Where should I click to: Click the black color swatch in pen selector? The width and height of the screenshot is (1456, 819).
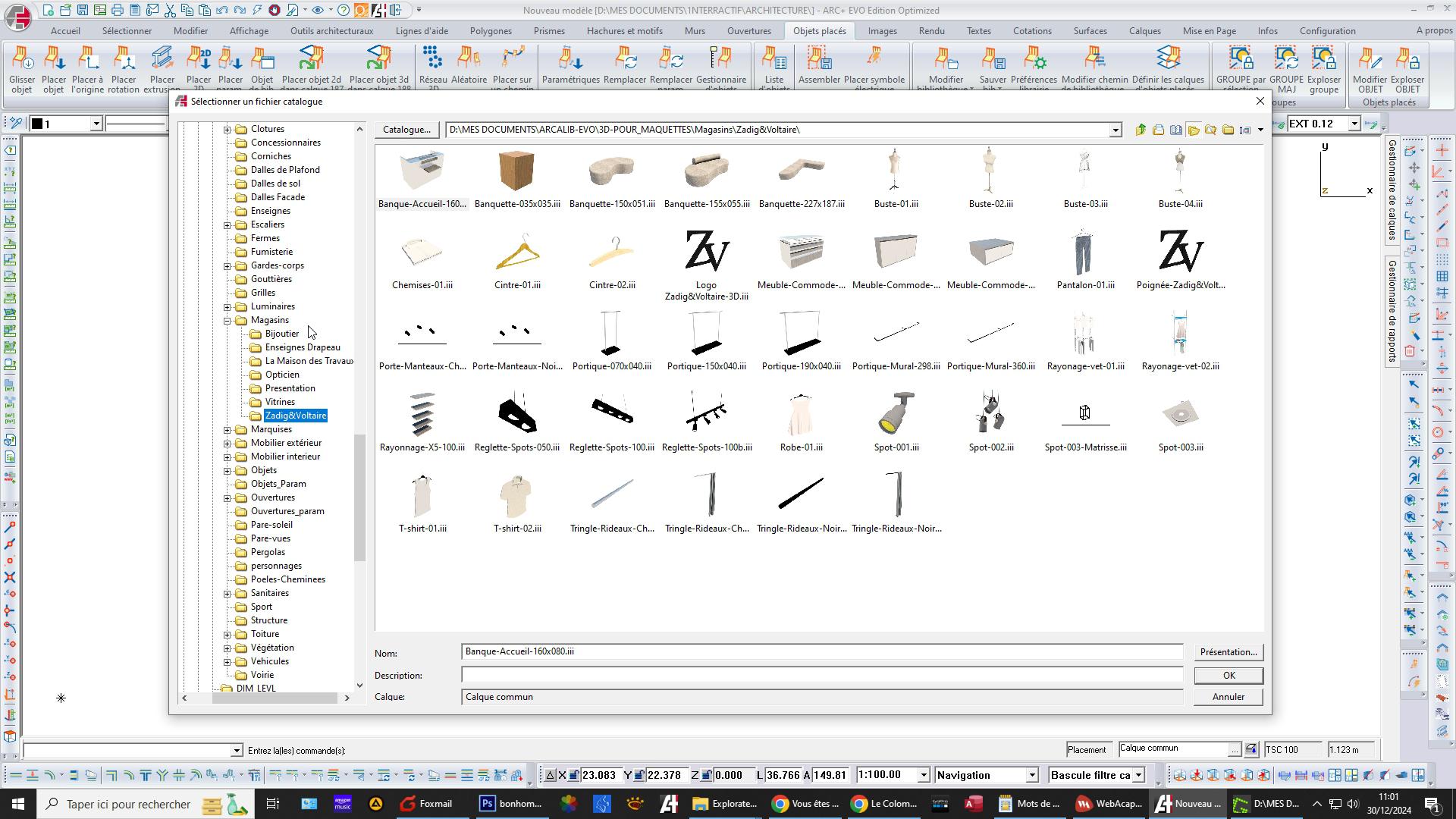(36, 124)
